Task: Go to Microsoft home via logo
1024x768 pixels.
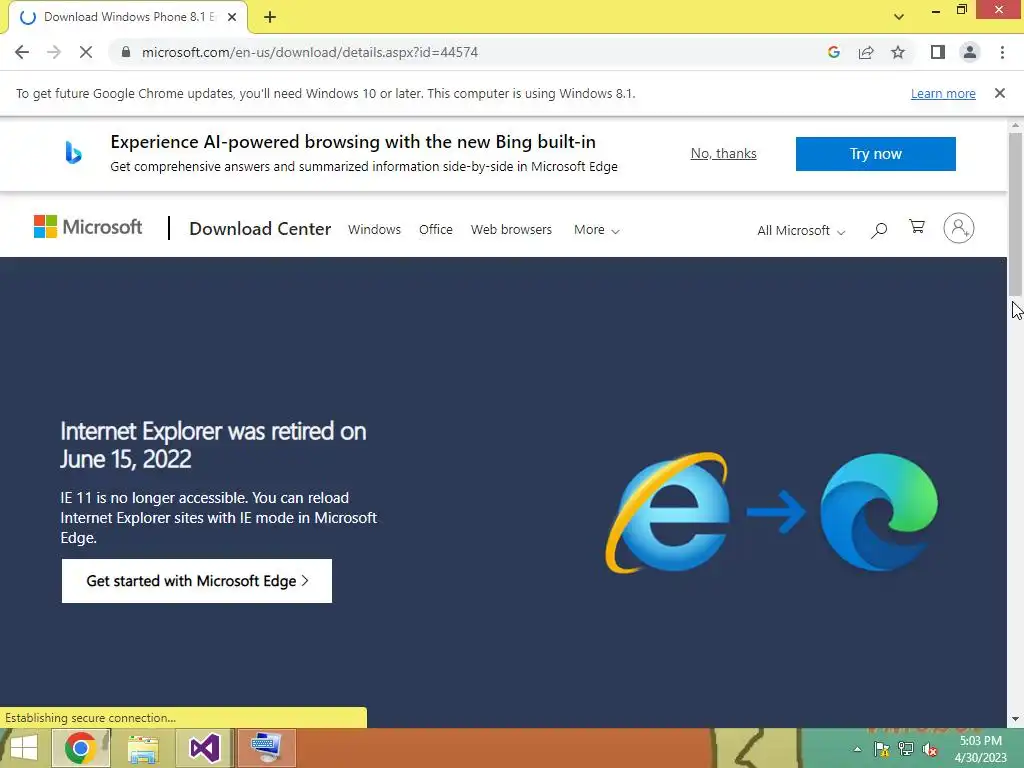Action: coord(88,227)
